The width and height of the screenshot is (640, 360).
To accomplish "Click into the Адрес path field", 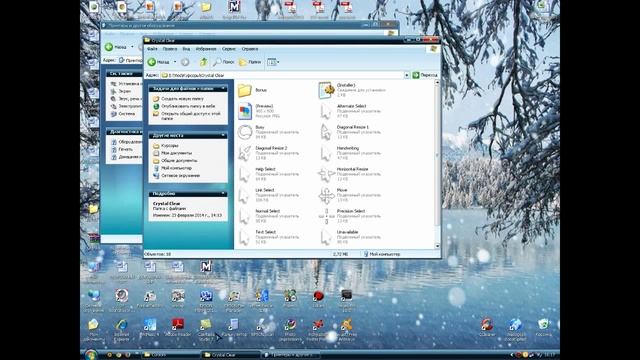I will point(282,75).
